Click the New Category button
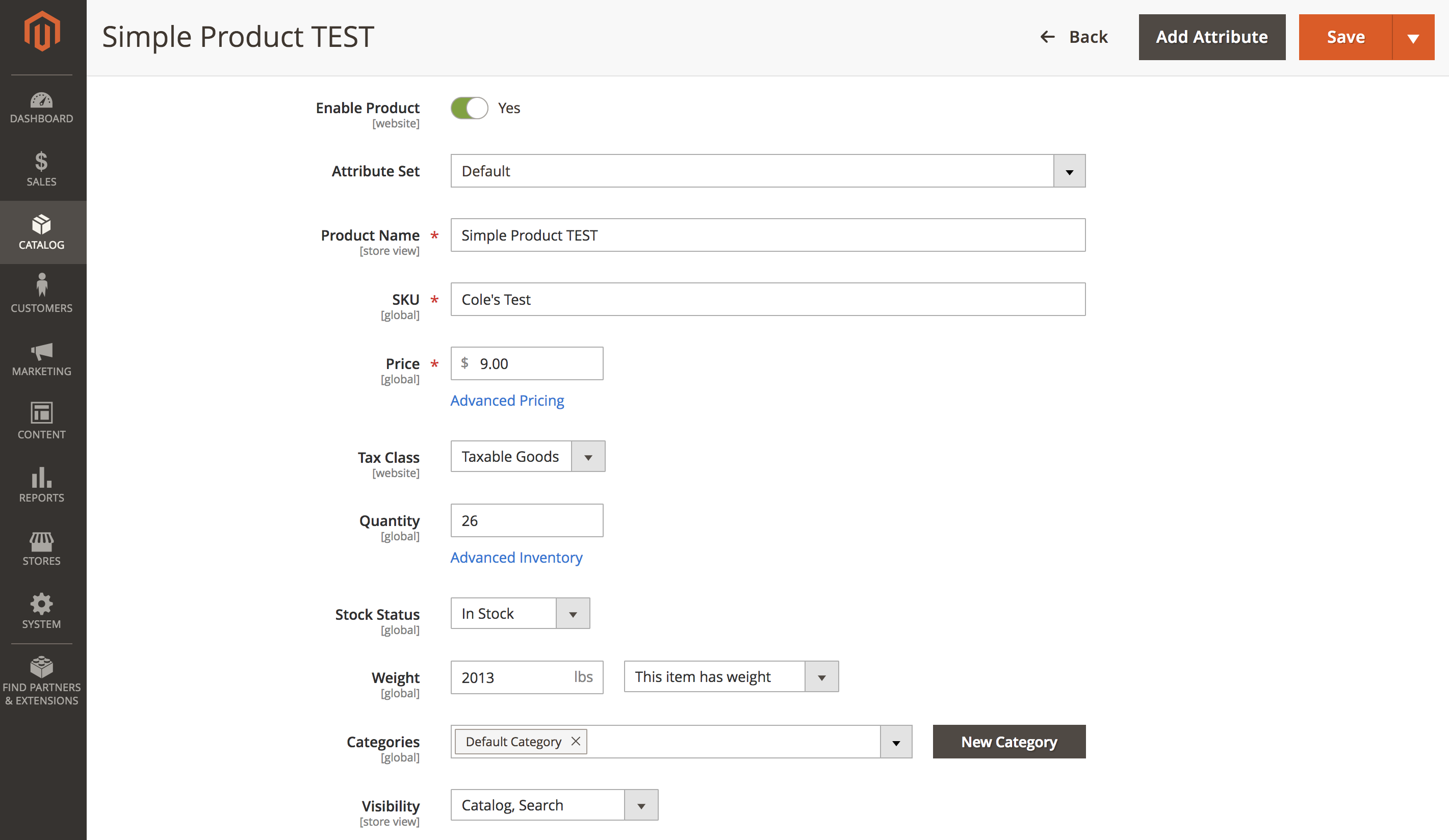 click(1008, 742)
